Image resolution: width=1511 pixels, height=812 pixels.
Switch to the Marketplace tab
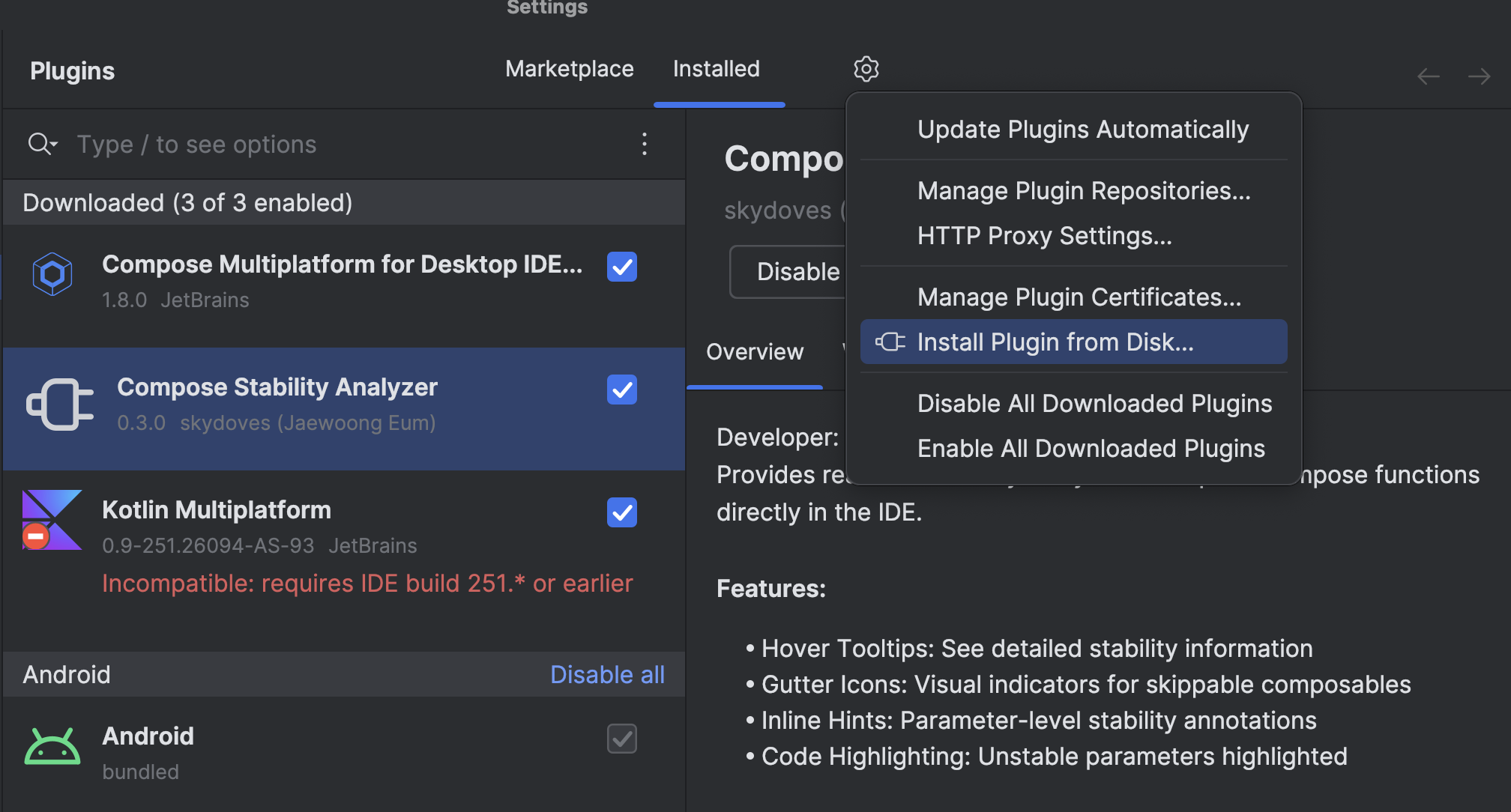click(569, 69)
